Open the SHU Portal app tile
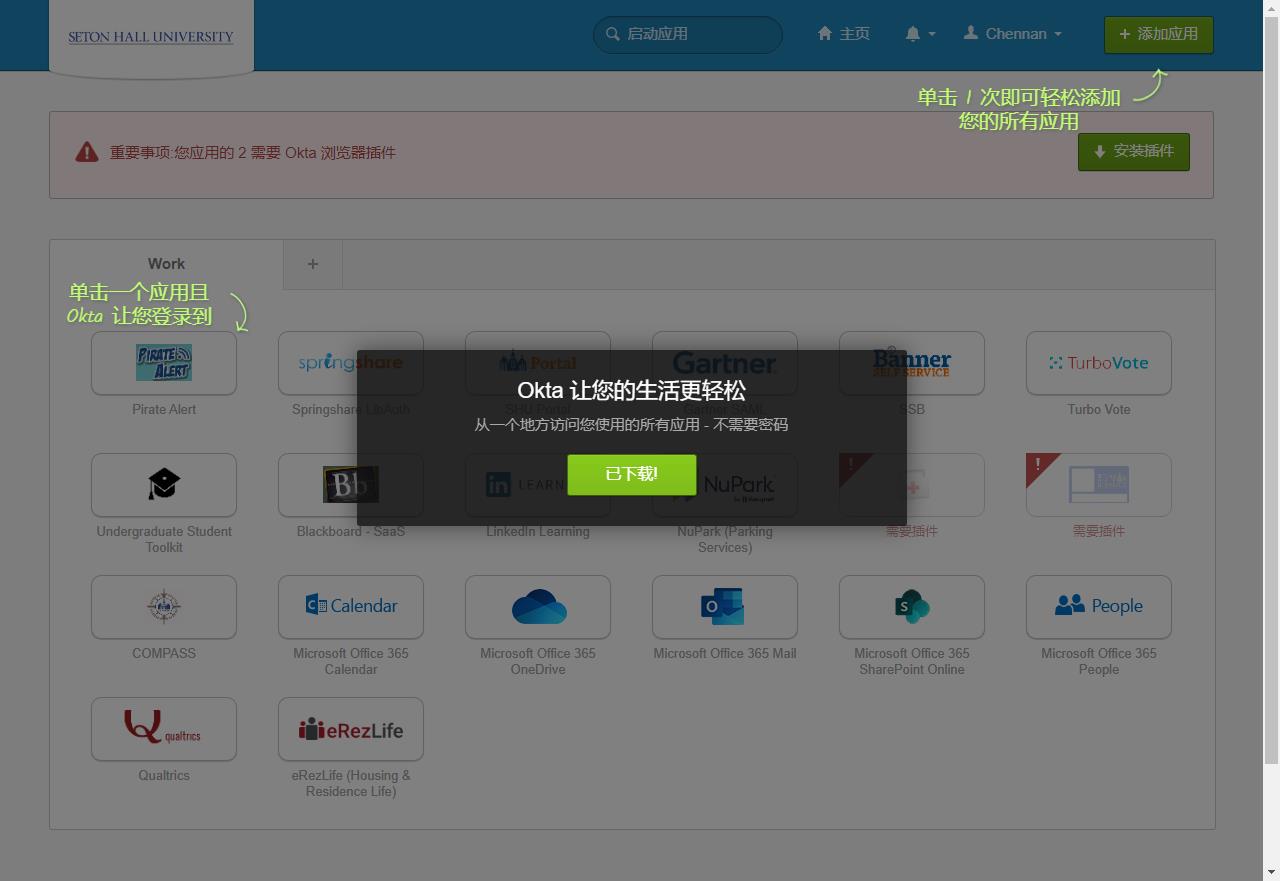Viewport: 1280px width, 881px height. click(x=538, y=363)
